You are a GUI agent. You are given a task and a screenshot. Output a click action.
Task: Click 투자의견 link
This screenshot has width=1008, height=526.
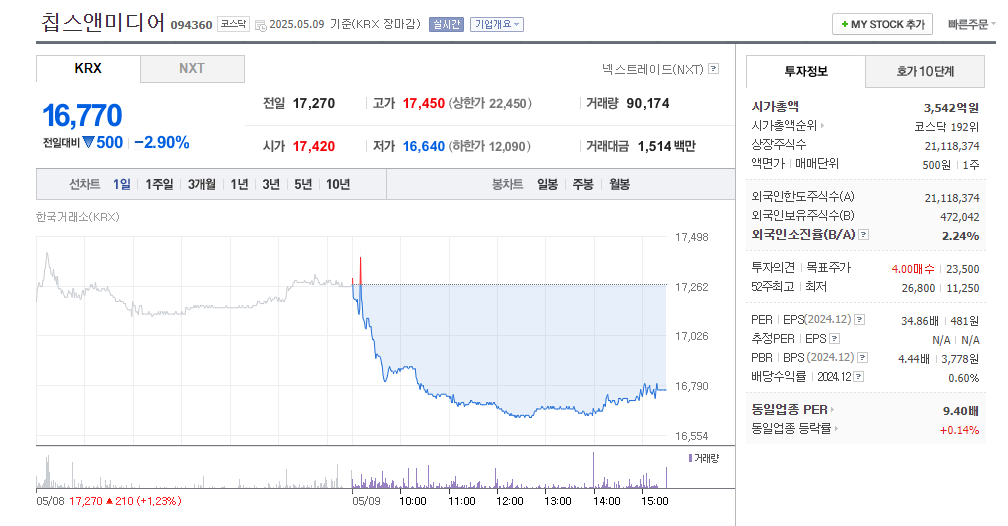[x=773, y=268]
